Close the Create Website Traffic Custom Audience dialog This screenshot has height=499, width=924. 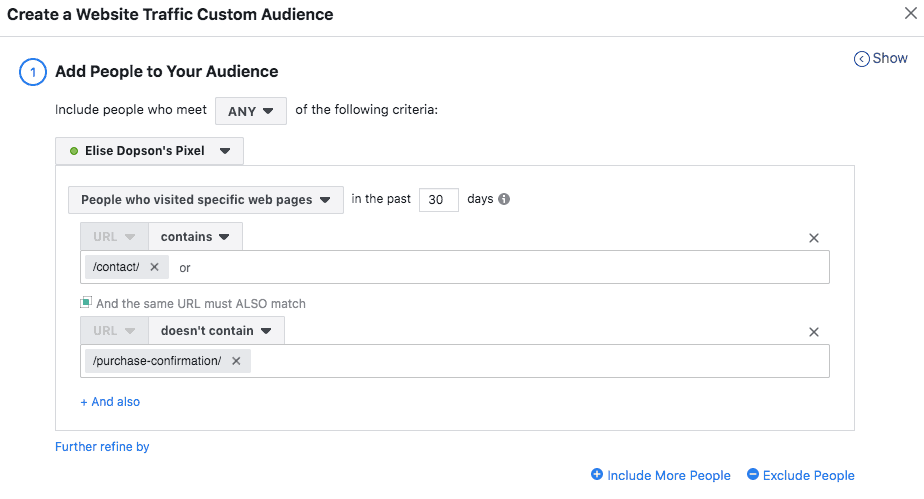click(x=909, y=14)
